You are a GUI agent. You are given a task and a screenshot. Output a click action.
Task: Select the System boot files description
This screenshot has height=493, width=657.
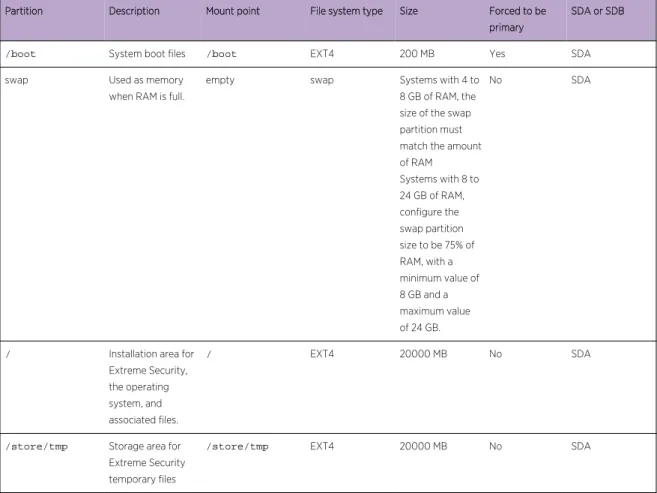(x=147, y=54)
